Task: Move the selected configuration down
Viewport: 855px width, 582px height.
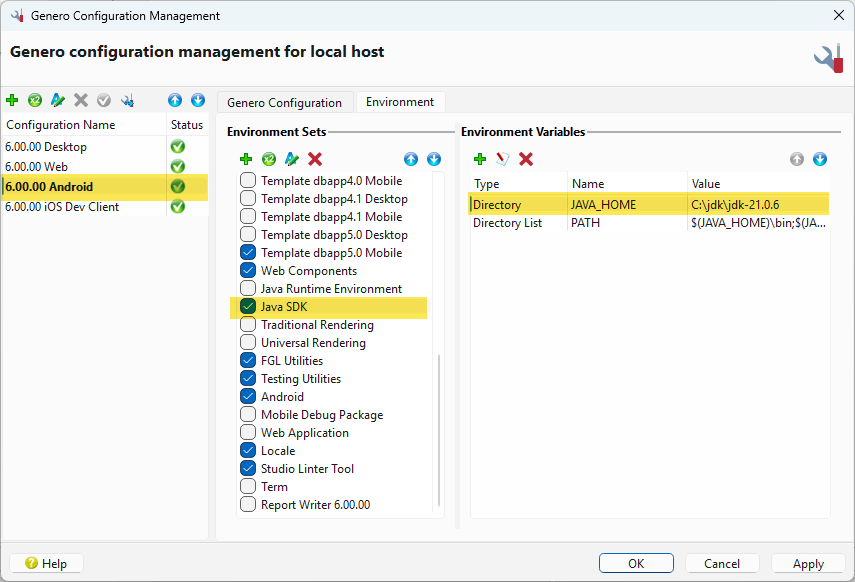Action: pos(197,100)
